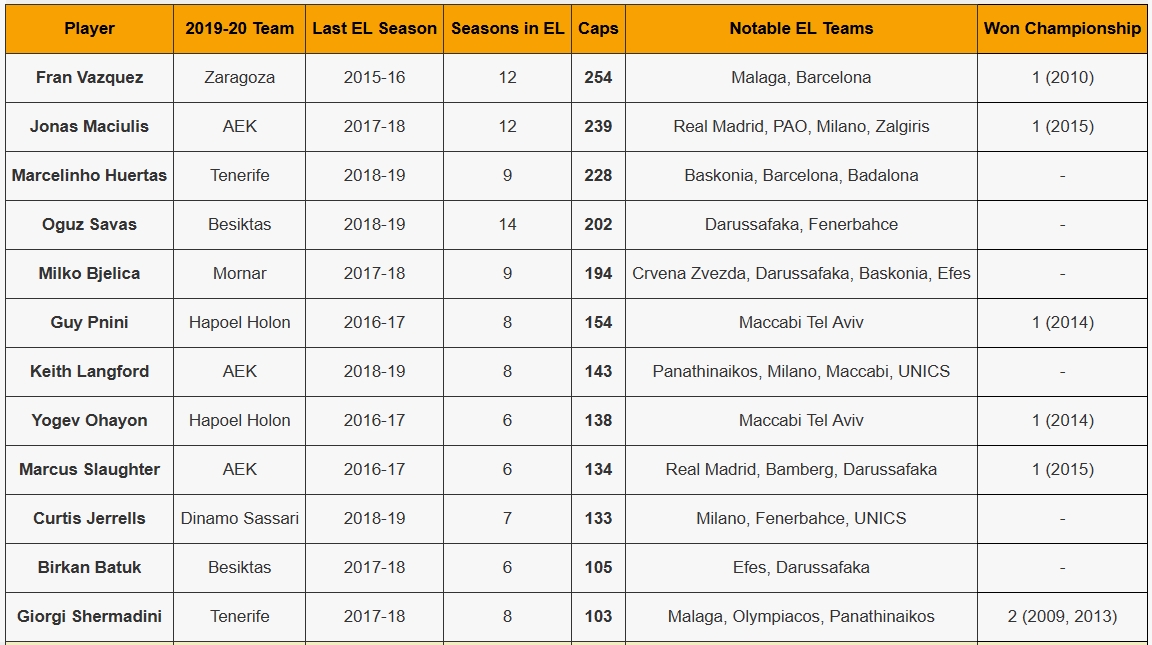Click the Player column header
The width and height of the screenshot is (1152, 645).
point(89,29)
